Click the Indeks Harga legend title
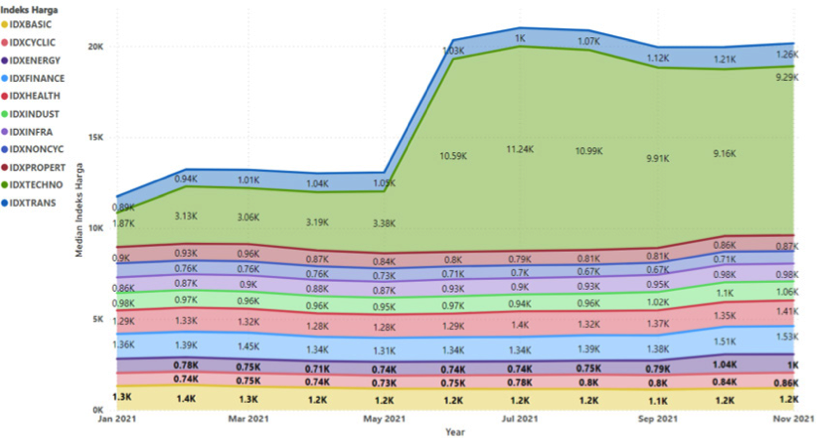 point(30,8)
